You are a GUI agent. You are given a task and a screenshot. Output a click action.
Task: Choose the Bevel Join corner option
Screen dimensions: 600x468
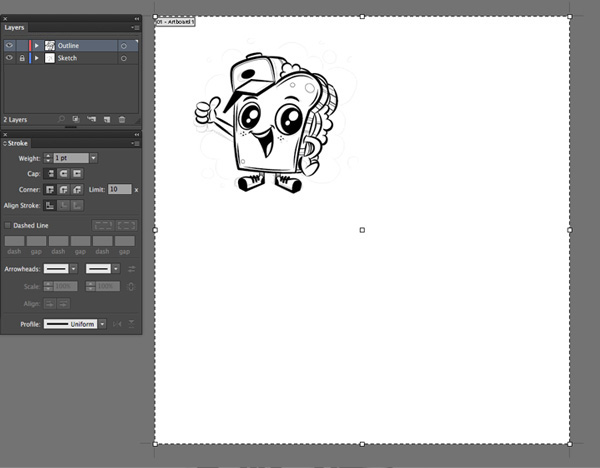[x=75, y=189]
